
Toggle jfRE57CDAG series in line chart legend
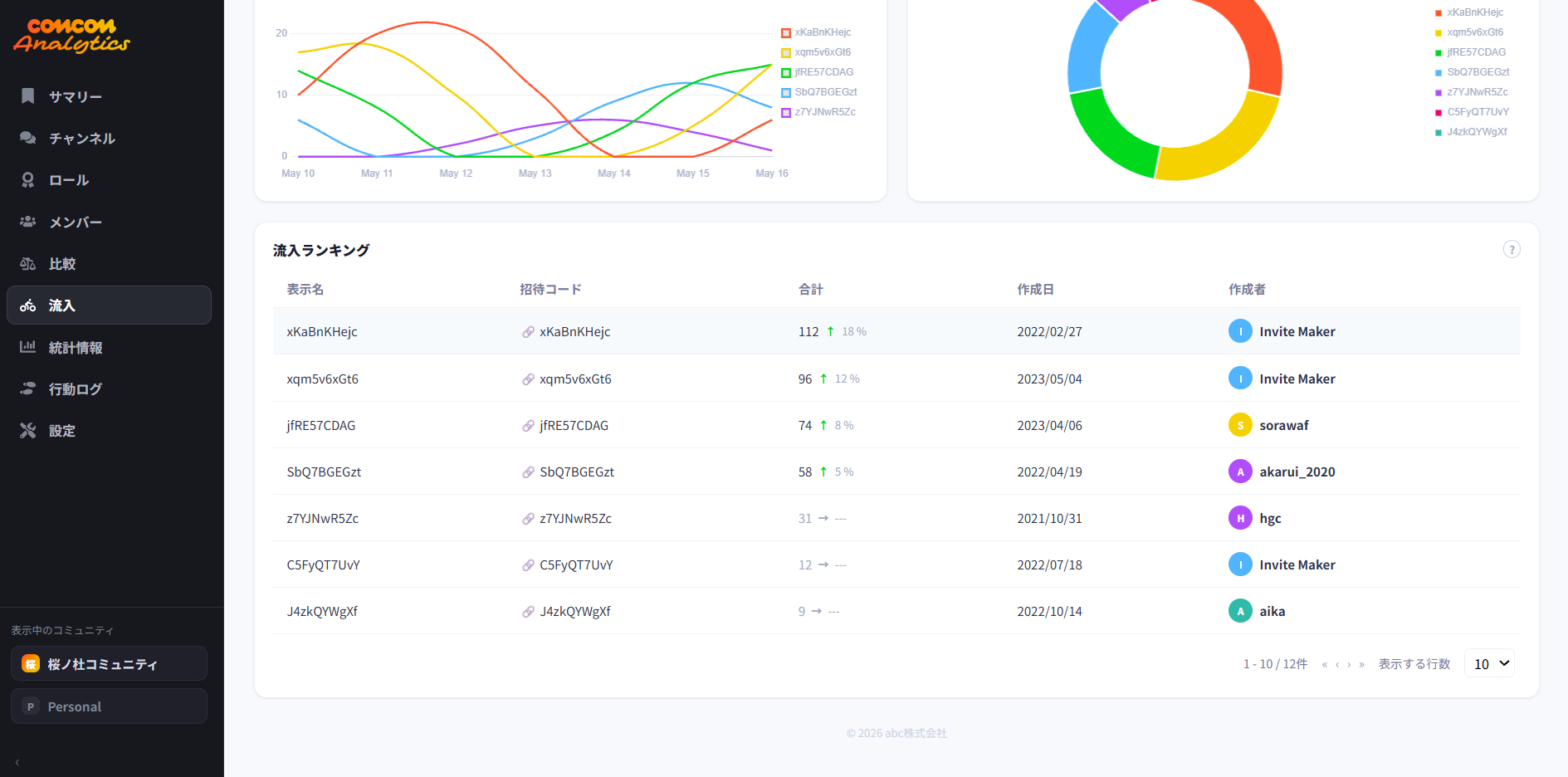point(817,72)
